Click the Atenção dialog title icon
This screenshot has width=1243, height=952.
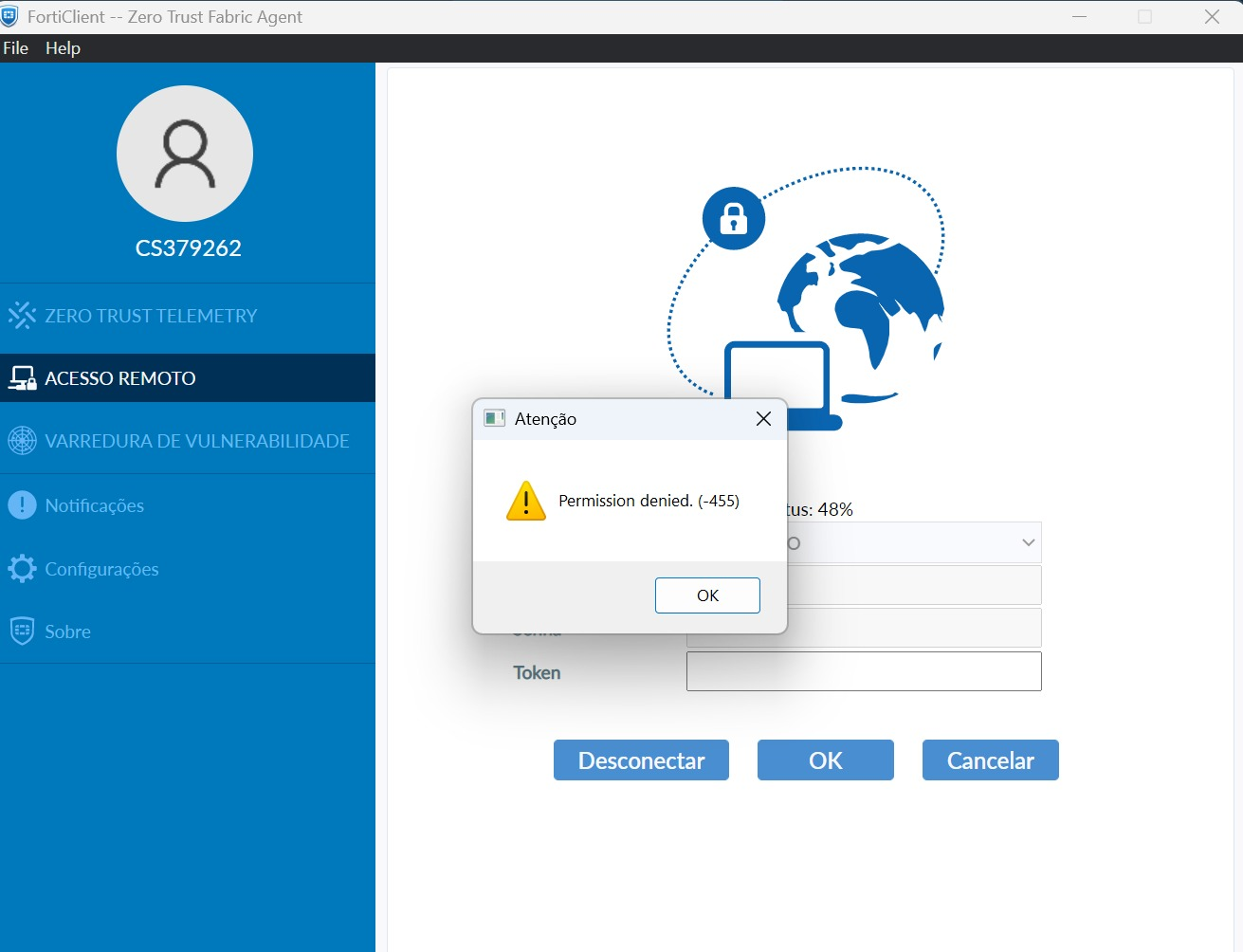[x=494, y=418]
